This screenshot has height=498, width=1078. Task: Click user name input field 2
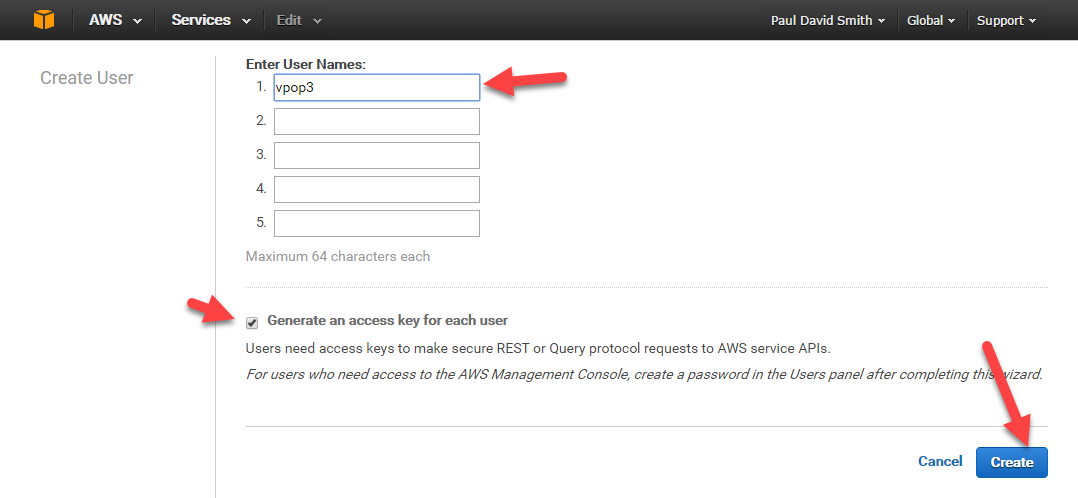(x=377, y=121)
